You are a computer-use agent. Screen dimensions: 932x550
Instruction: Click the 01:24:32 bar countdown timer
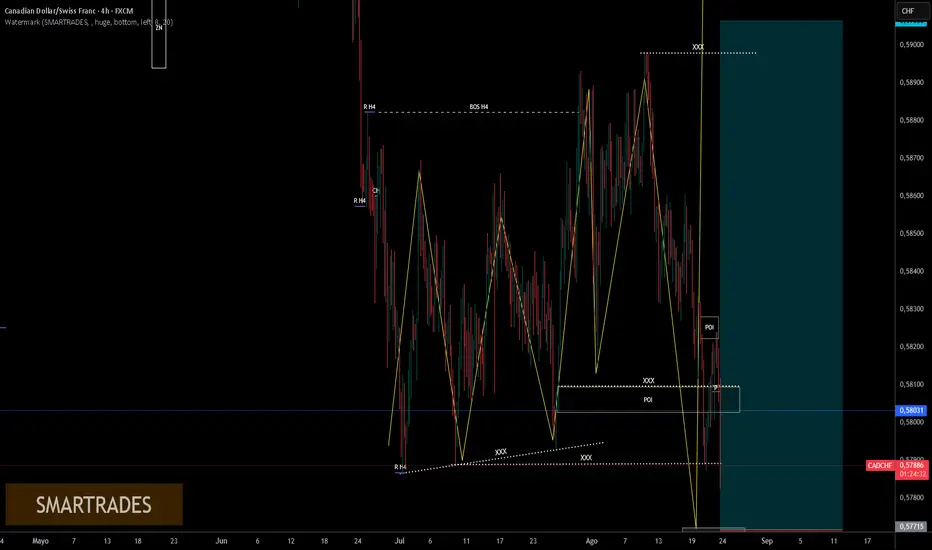[x=912, y=474]
